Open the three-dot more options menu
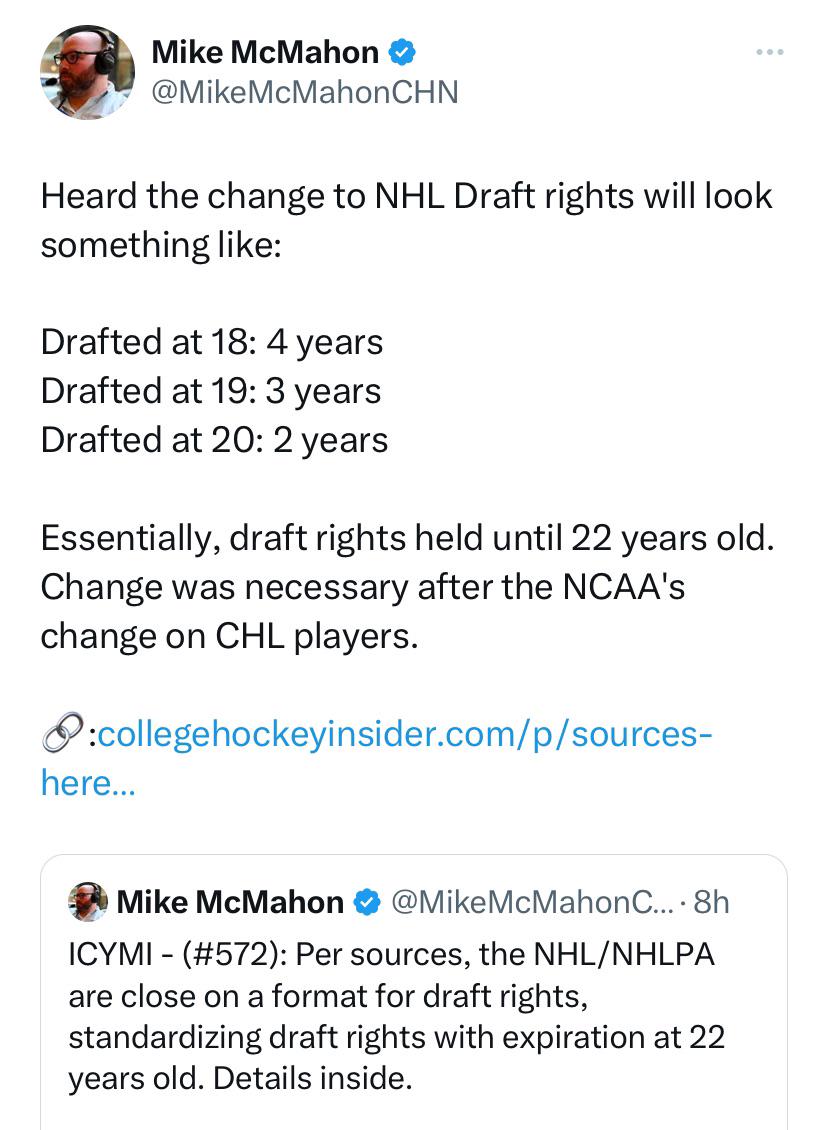Screen dimensions: 828x1130 770,52
